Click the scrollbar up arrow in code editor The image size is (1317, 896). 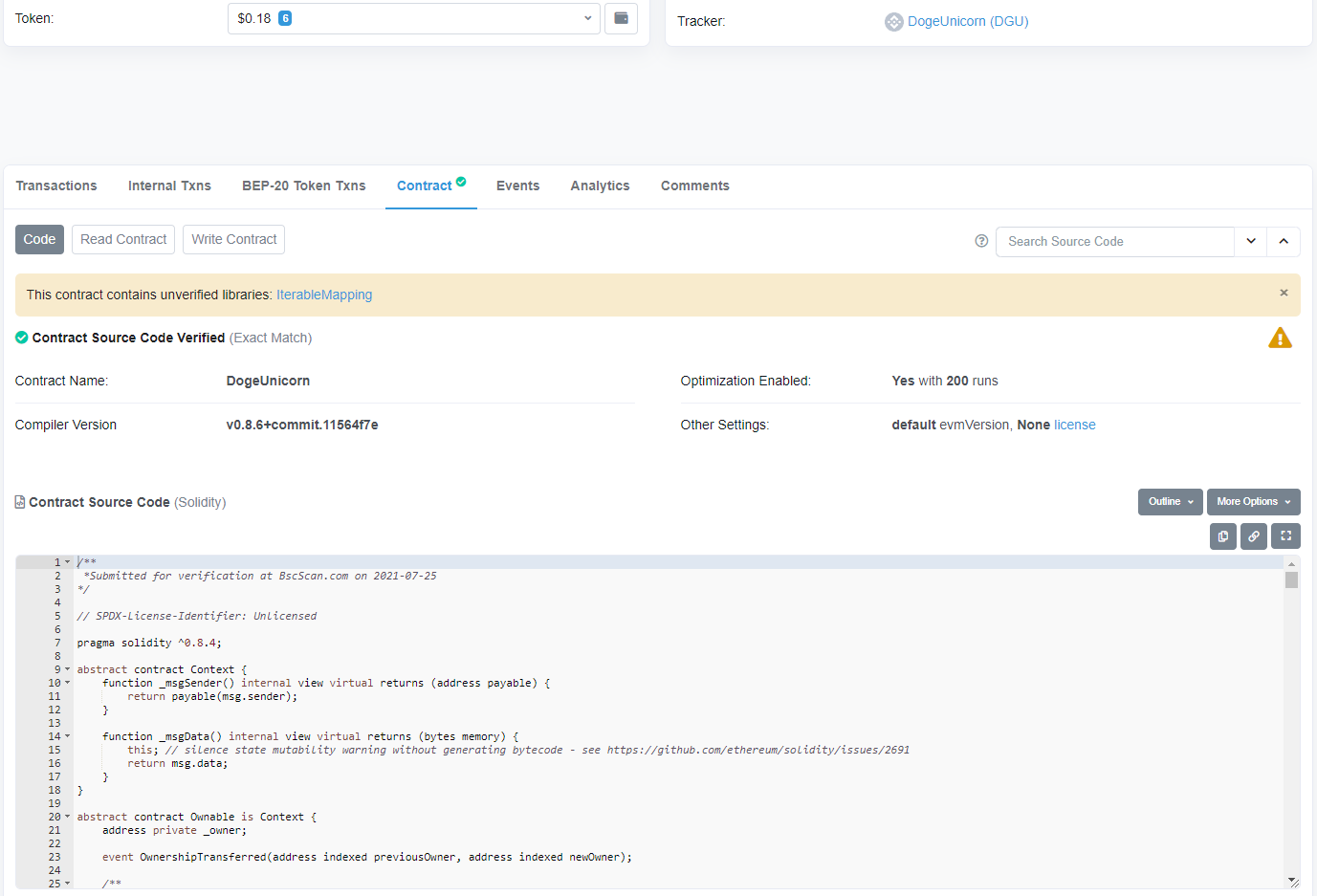click(x=1292, y=563)
